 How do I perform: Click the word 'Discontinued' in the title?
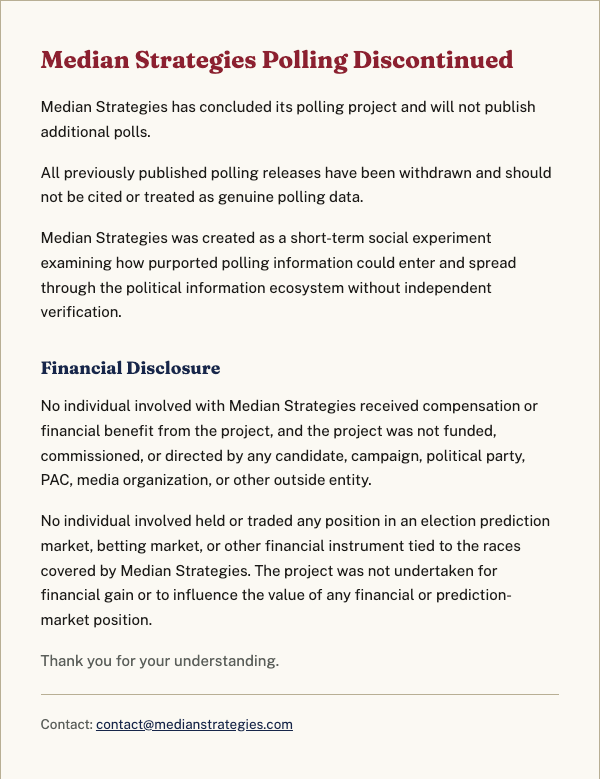433,60
